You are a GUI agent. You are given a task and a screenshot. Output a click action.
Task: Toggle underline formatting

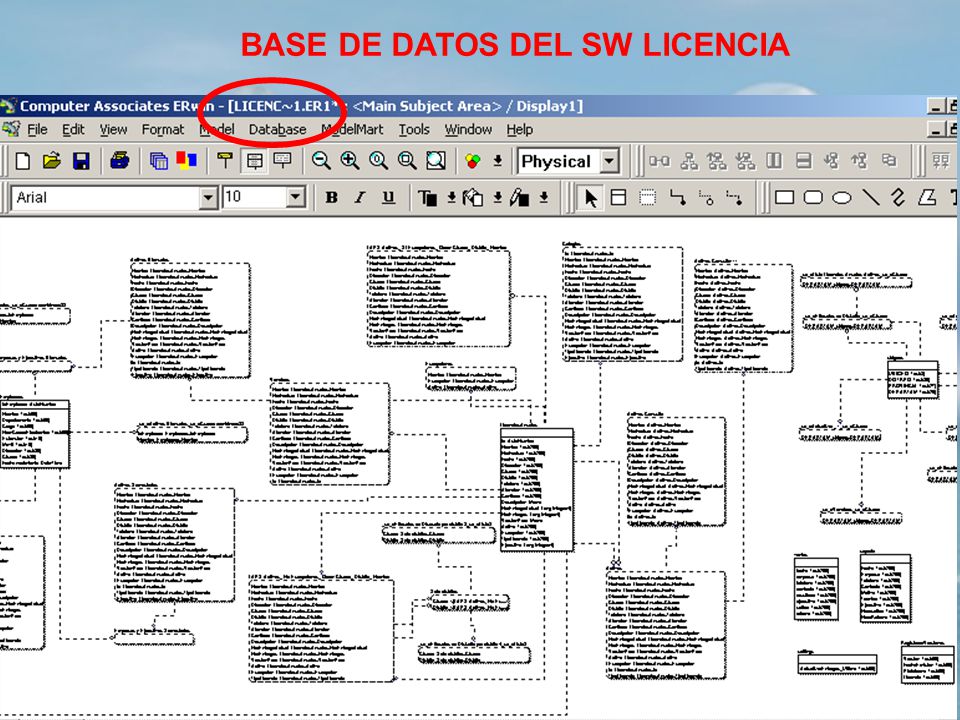pyautogui.click(x=388, y=197)
